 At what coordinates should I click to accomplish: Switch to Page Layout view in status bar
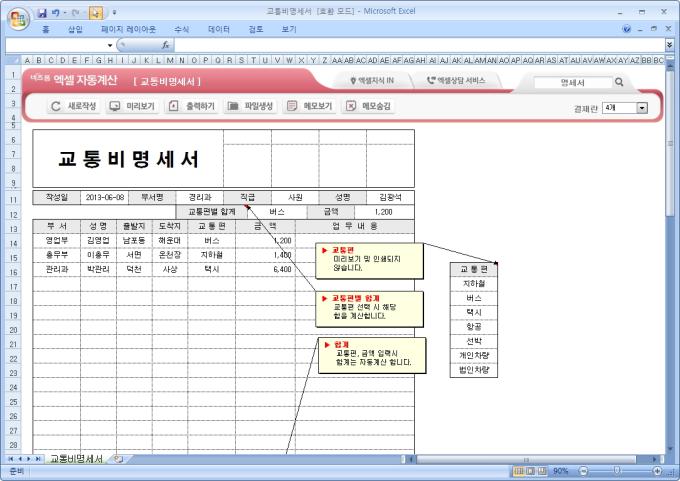[530, 471]
